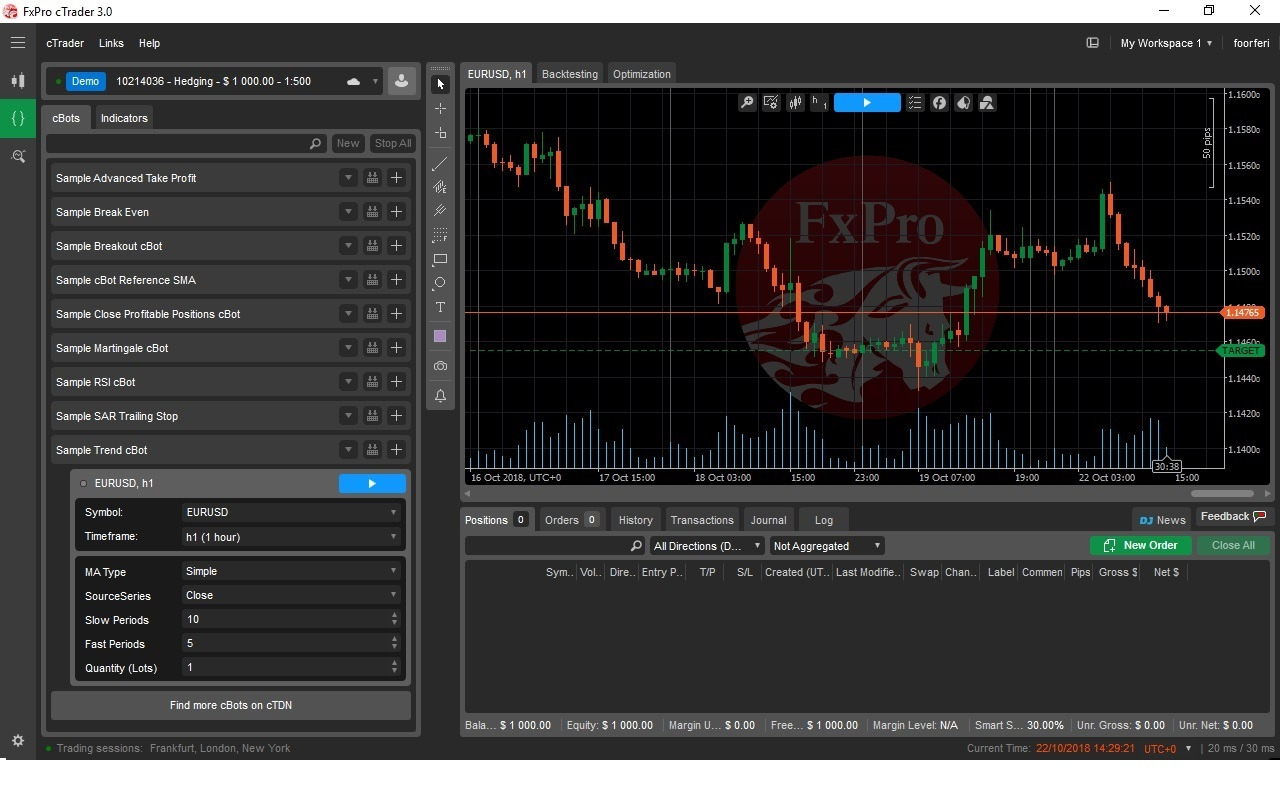Click the chart horizontal scrollbar
Screen dimensions: 1280x789
pos(1222,493)
